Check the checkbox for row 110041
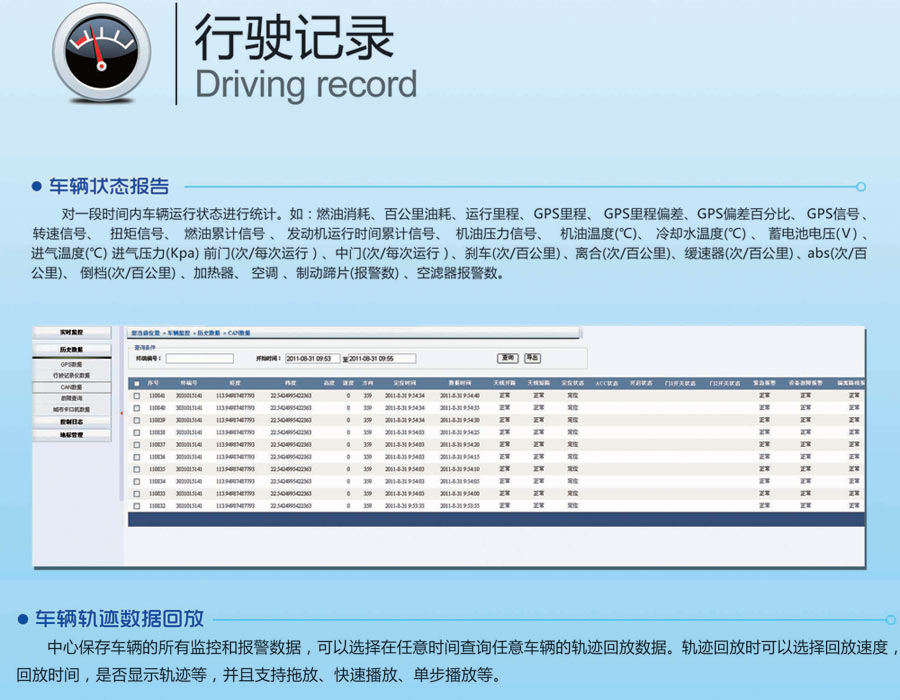The image size is (900, 700). [x=136, y=396]
